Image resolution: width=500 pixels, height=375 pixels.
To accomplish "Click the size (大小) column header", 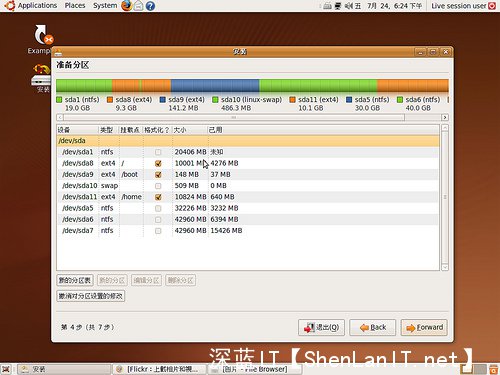I will (190, 130).
